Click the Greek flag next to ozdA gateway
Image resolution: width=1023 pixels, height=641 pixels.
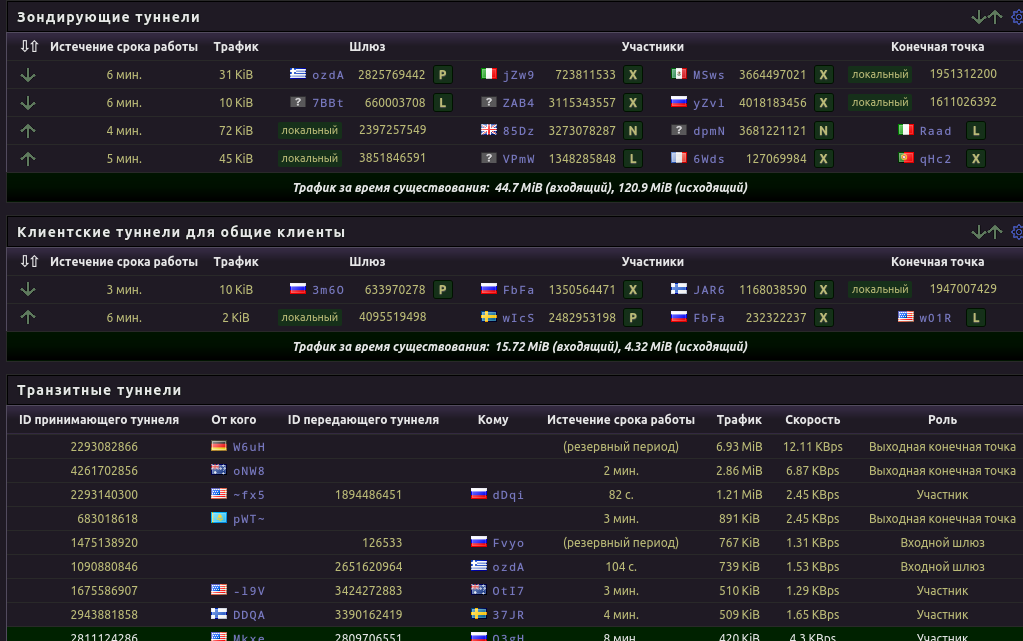(298, 74)
